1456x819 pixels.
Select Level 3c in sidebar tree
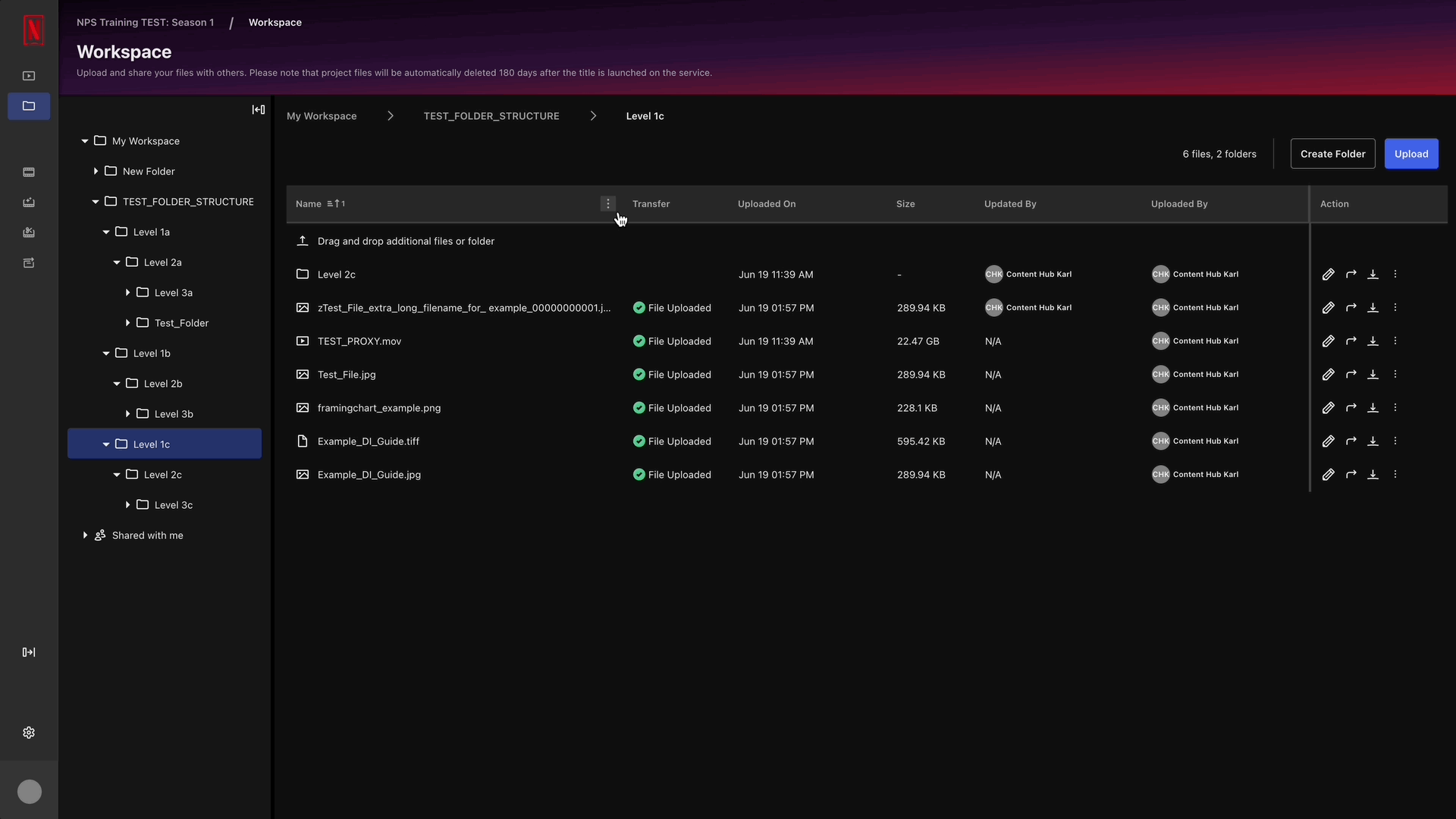(173, 504)
